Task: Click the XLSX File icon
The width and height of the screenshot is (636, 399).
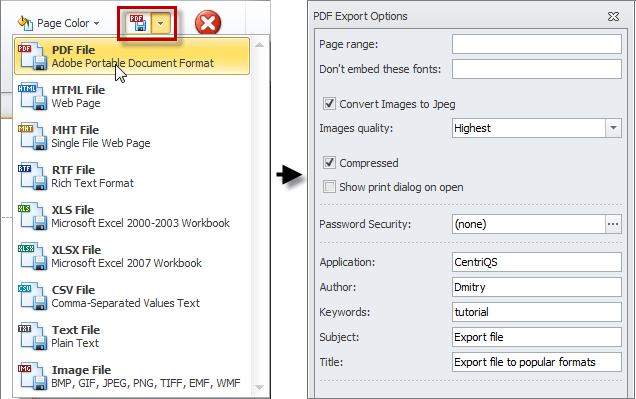Action: click(x=32, y=257)
